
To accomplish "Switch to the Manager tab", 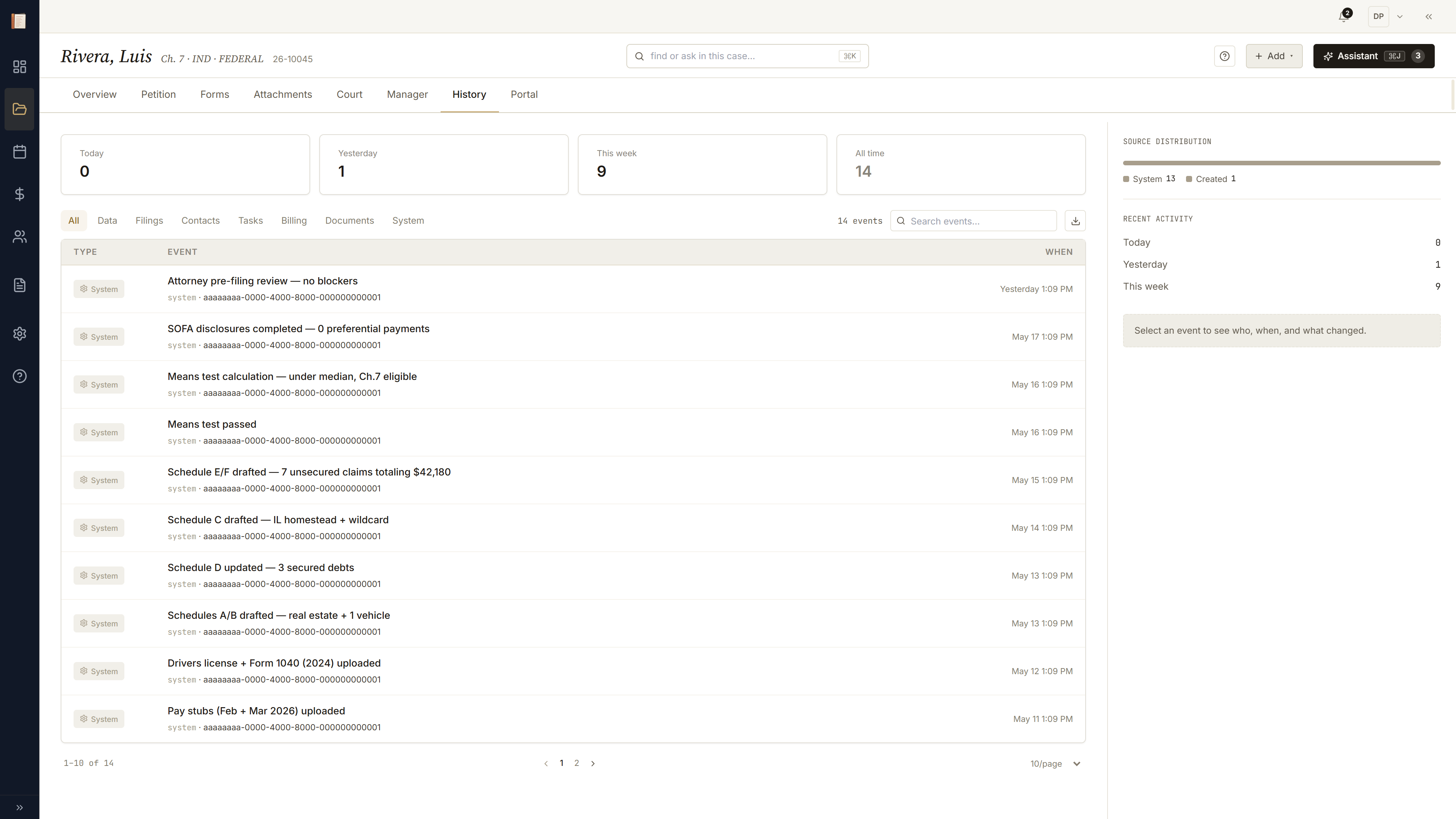I will pyautogui.click(x=407, y=94).
